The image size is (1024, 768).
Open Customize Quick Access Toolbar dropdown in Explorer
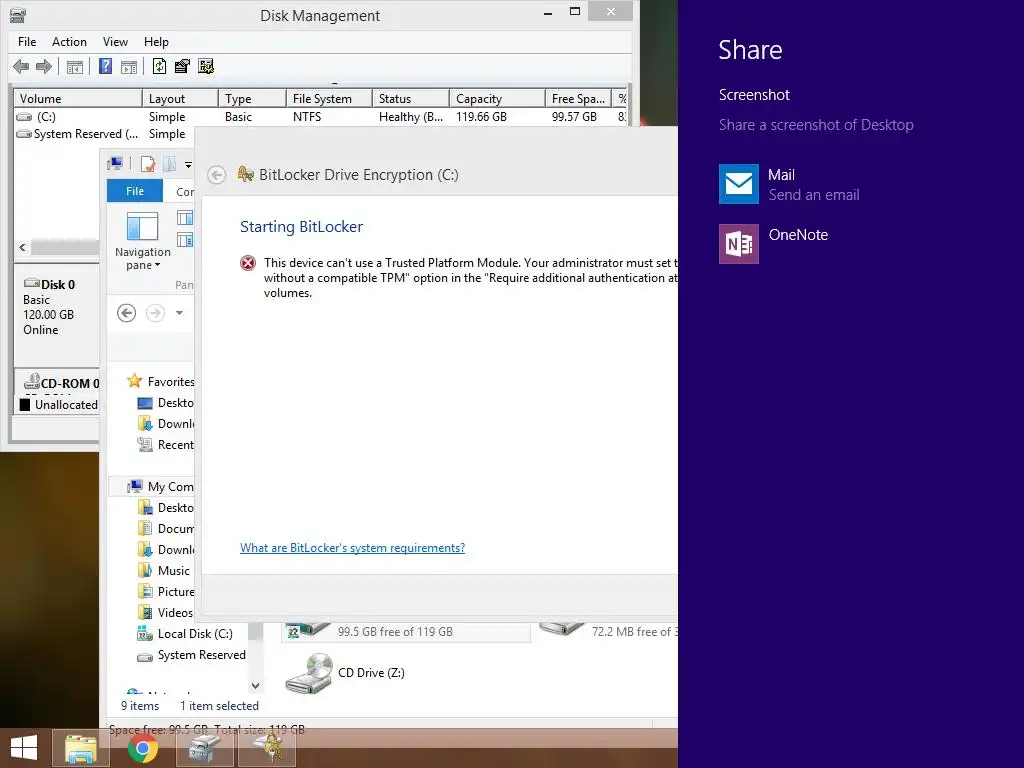pos(188,165)
